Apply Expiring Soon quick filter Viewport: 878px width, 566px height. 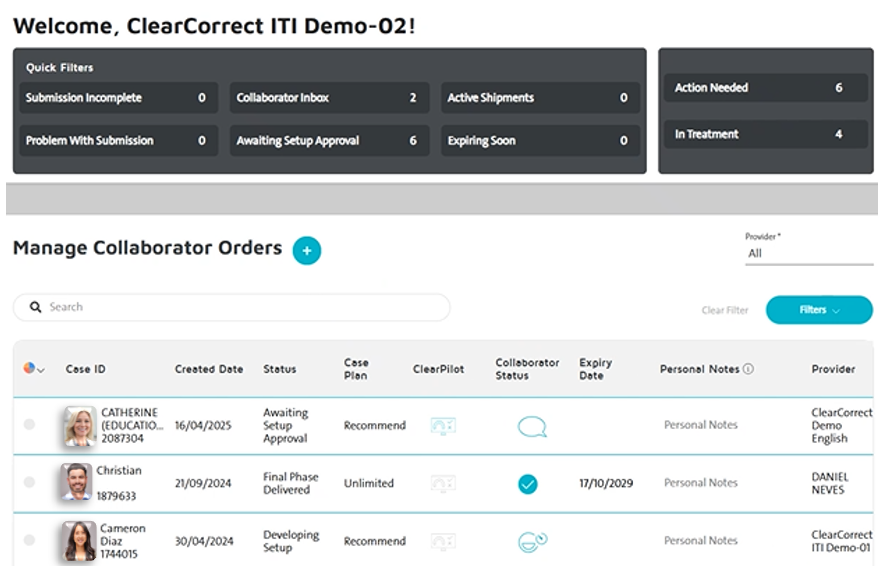pyautogui.click(x=540, y=141)
